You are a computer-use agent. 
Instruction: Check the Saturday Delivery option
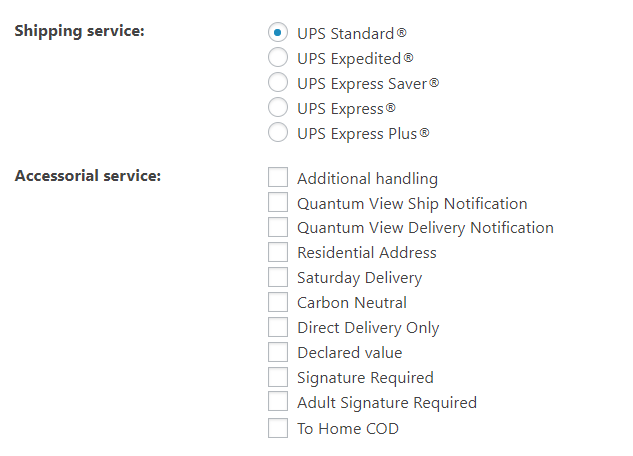(278, 277)
